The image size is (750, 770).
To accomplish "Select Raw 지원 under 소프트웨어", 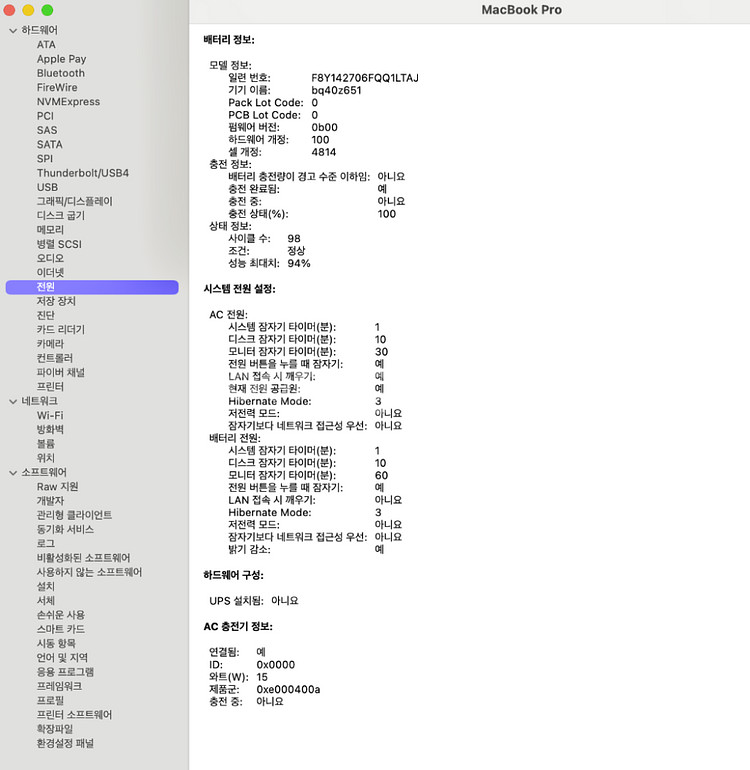I will point(57,487).
